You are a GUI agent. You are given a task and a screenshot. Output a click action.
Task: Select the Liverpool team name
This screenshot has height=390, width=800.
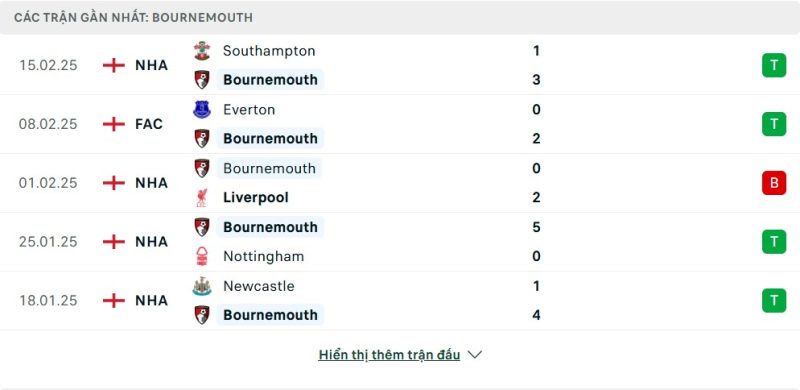point(256,198)
